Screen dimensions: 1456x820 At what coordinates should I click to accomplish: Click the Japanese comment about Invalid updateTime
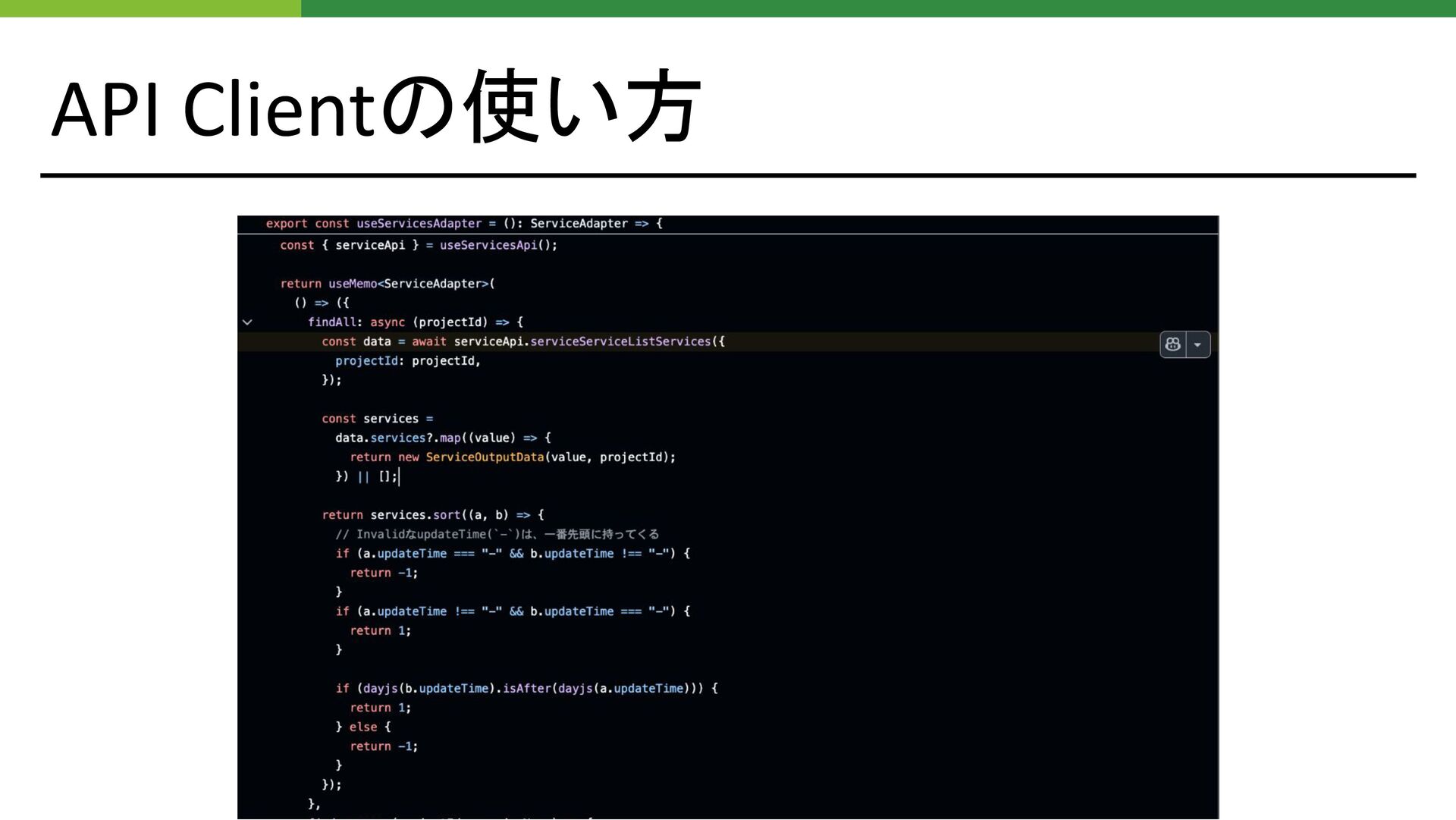click(x=497, y=534)
